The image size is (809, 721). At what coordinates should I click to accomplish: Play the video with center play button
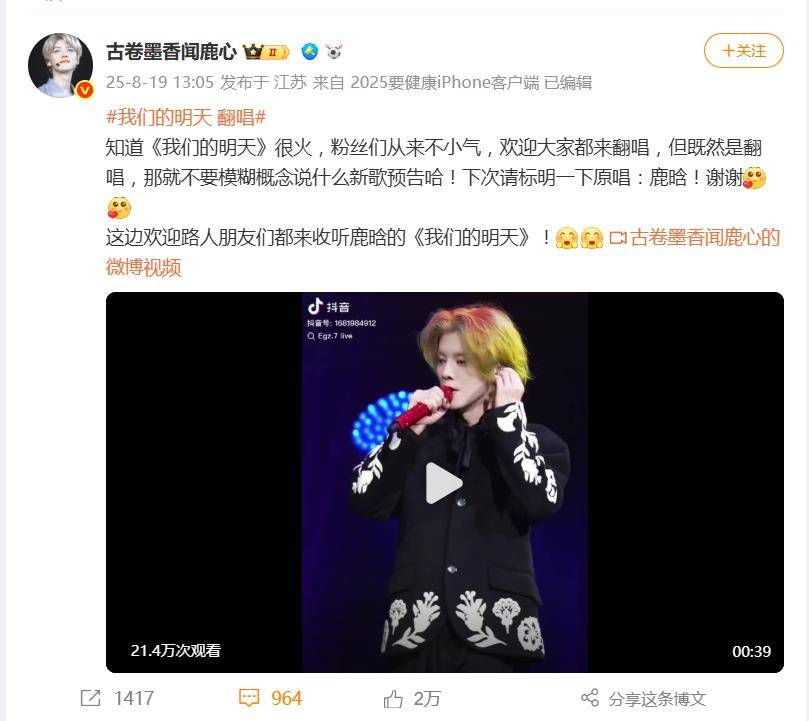coord(443,483)
